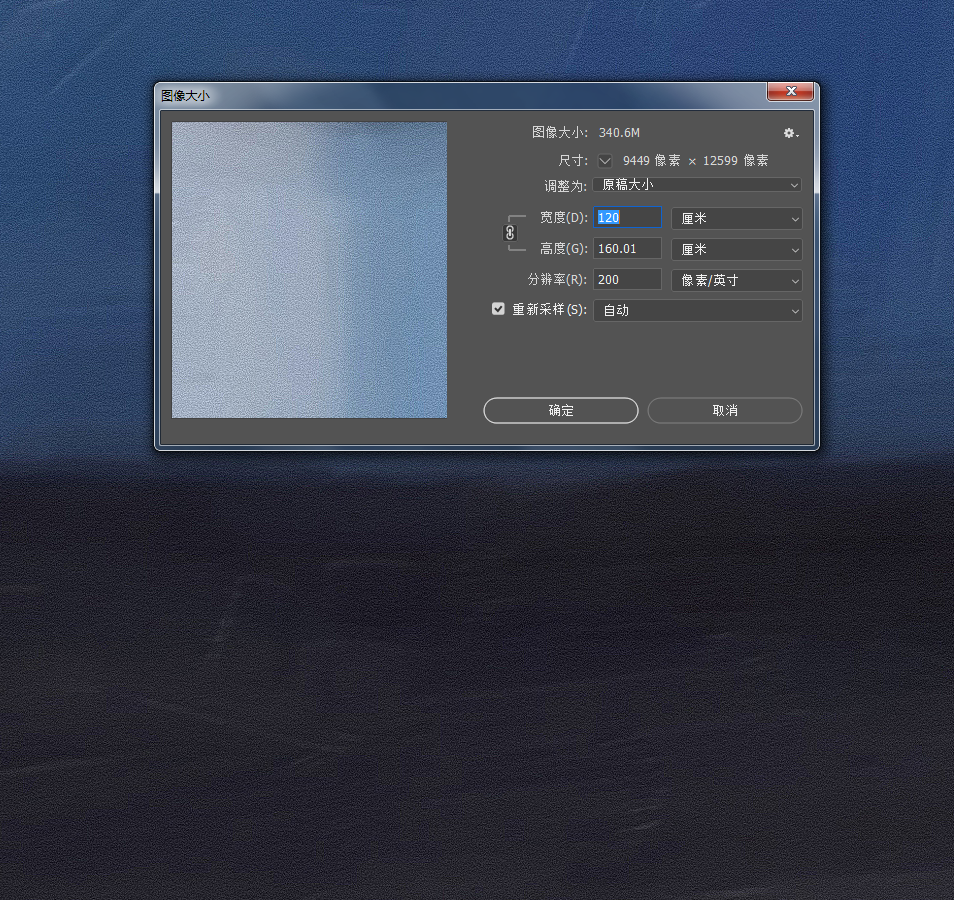The height and width of the screenshot is (900, 954).
Task: Open the 调整为 preset dropdown
Action: (x=697, y=184)
